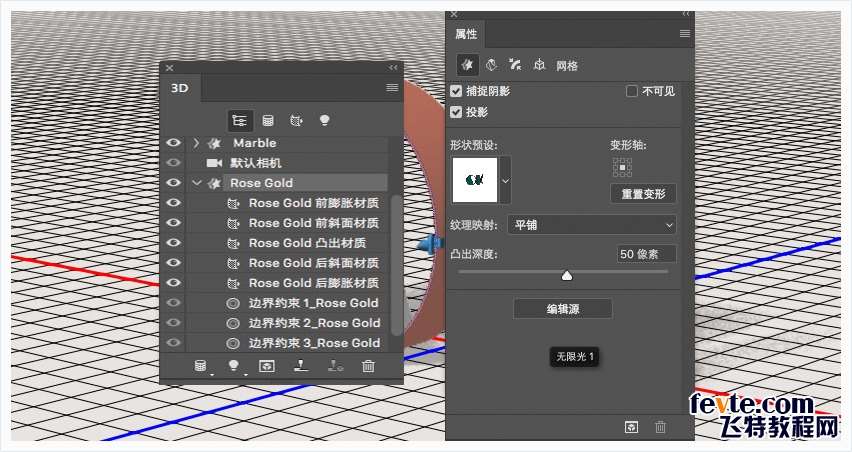Close the 属性 panel
The image size is (852, 452).
[454, 15]
